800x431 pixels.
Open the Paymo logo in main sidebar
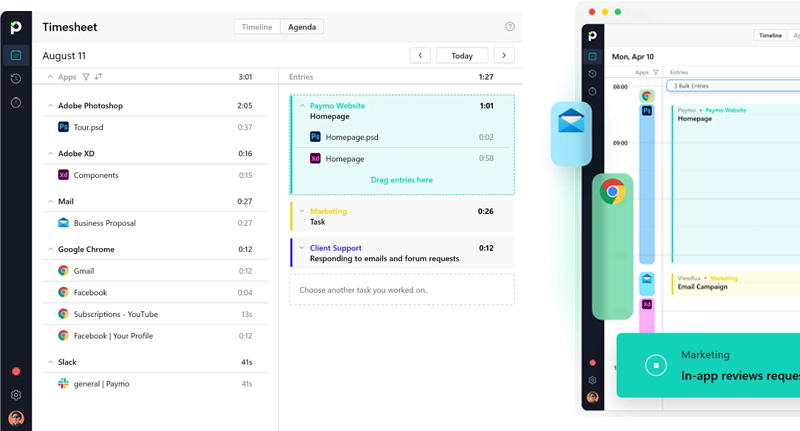coord(16,27)
